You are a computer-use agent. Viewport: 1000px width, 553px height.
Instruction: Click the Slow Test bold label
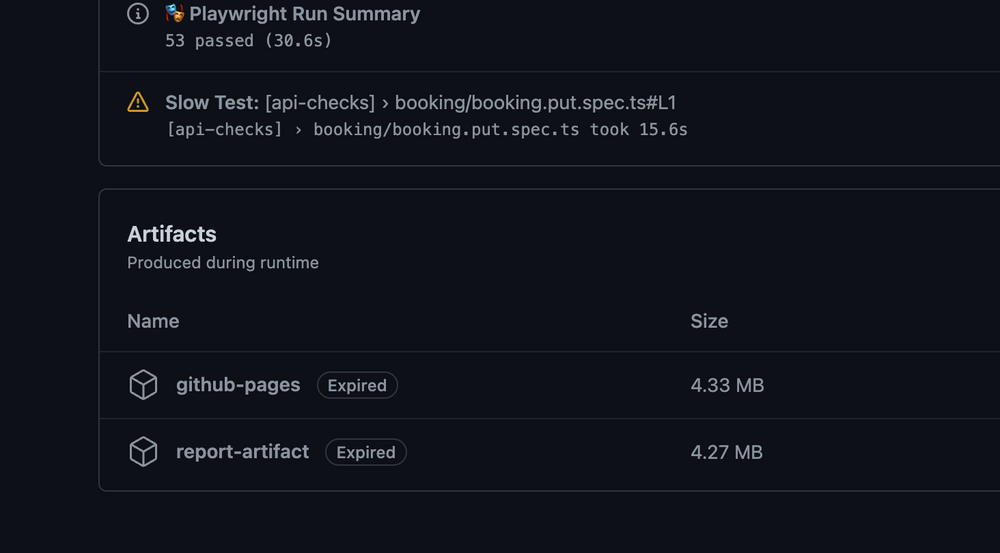tap(212, 102)
